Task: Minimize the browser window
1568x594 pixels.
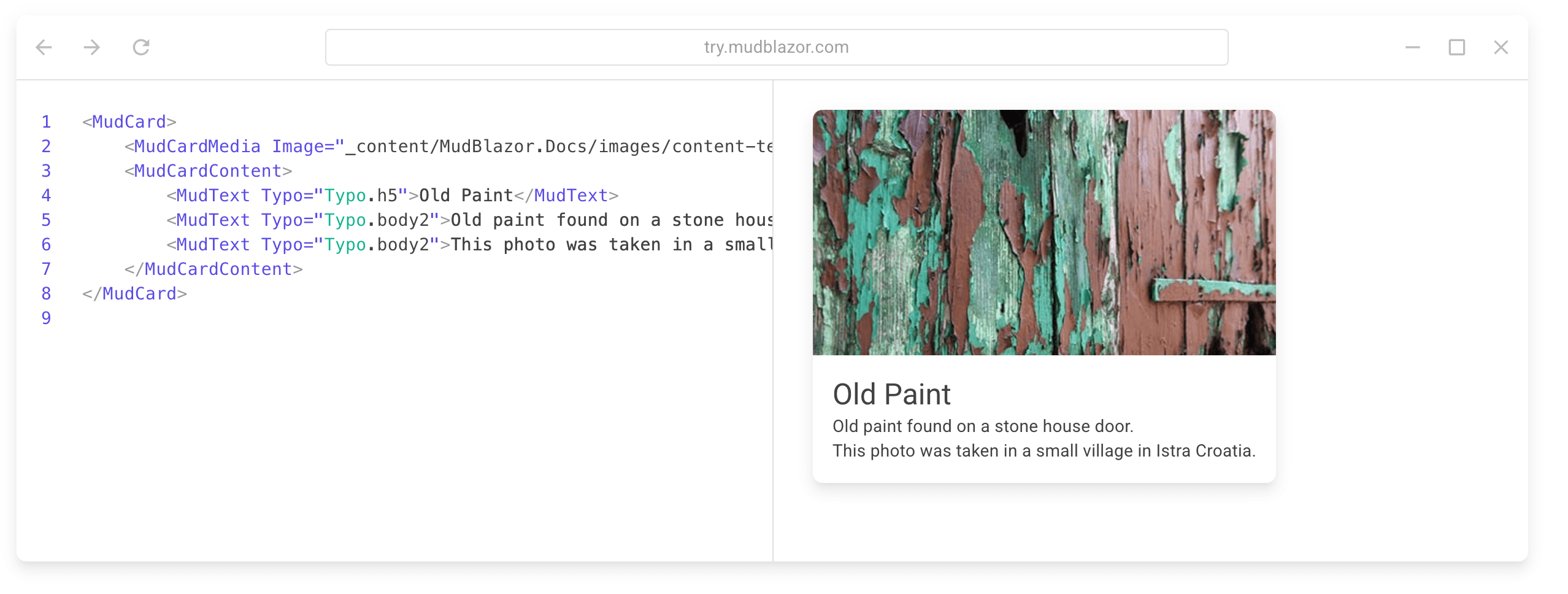Action: click(1412, 47)
